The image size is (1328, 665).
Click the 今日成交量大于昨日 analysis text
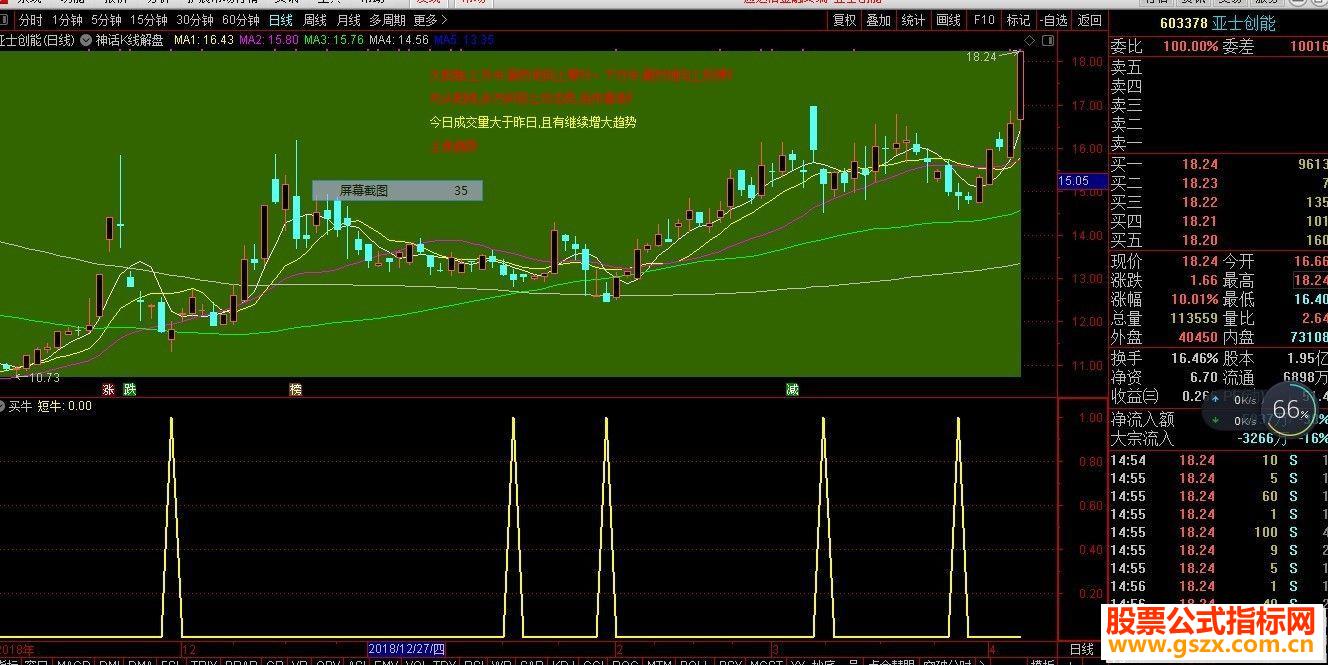click(532, 122)
